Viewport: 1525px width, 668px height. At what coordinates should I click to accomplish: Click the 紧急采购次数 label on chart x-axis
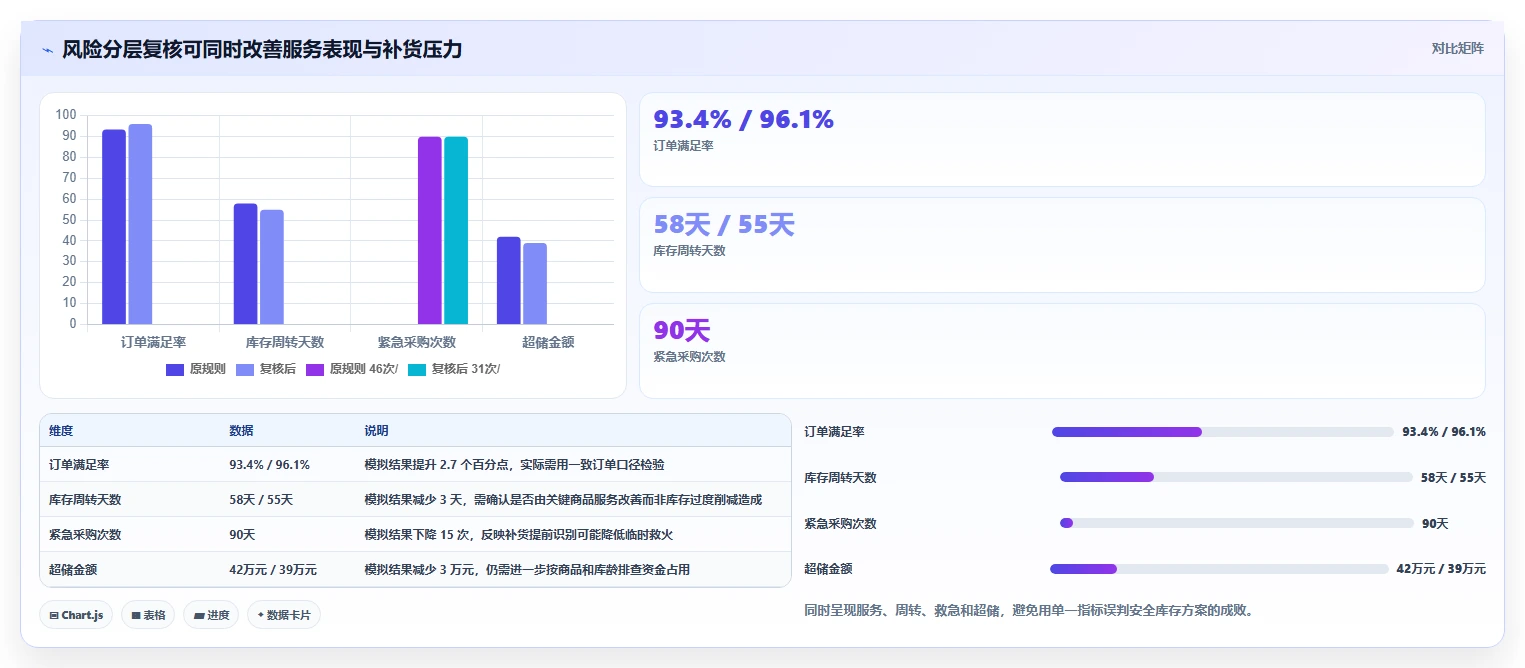[416, 342]
